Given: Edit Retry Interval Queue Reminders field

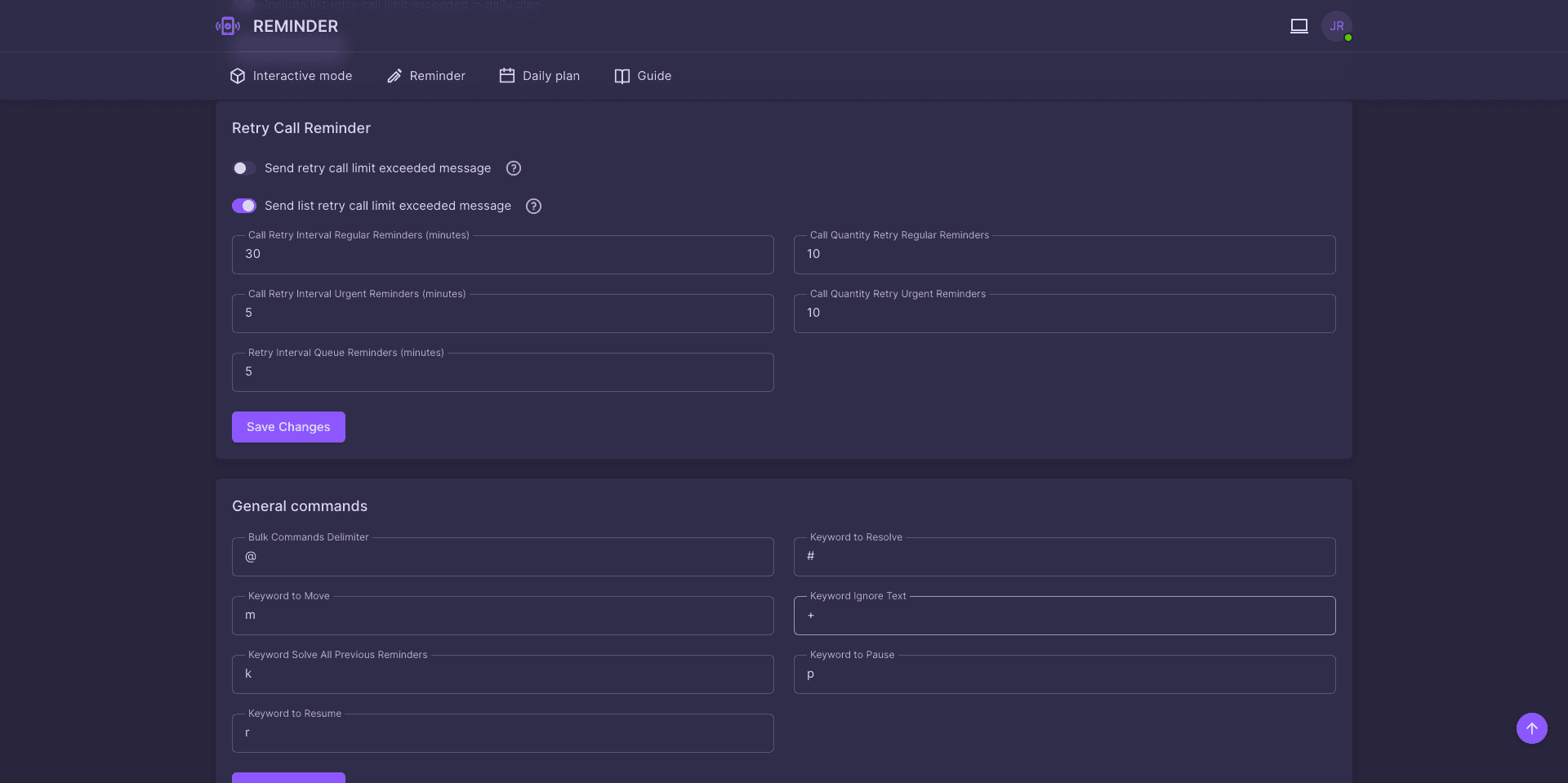Looking at the screenshot, I should pyautogui.click(x=503, y=372).
